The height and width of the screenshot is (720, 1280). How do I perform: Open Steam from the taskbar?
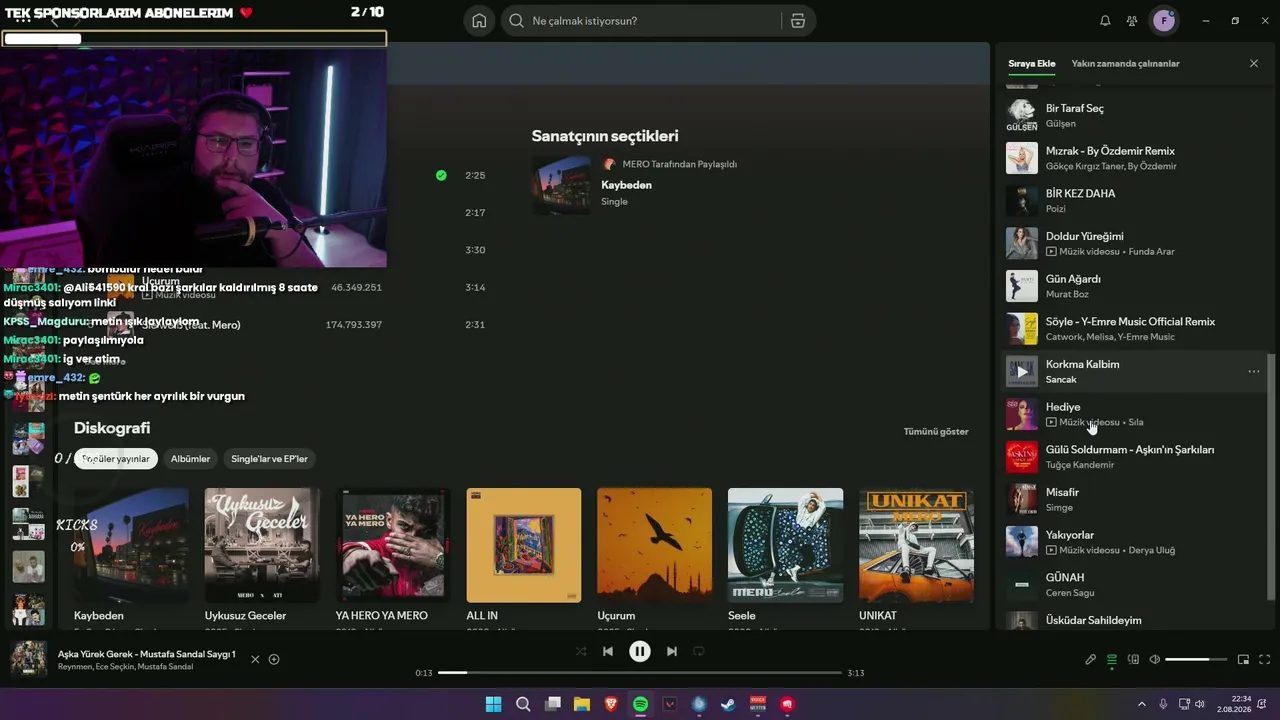(728, 704)
